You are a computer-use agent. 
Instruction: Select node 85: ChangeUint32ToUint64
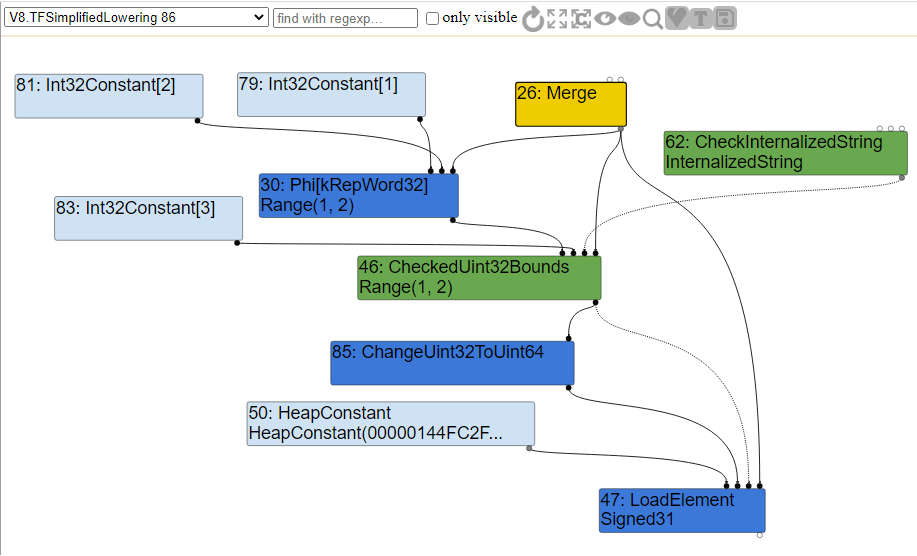click(x=452, y=363)
